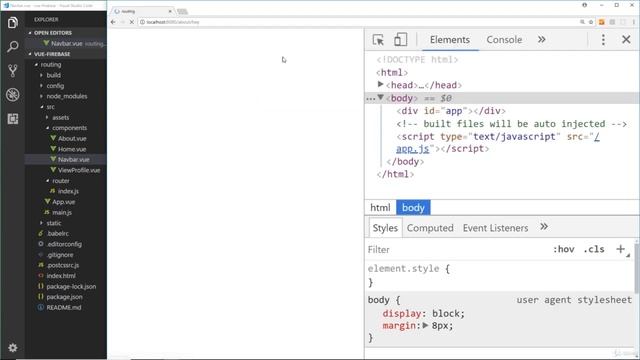Image resolution: width=640 pixels, height=360 pixels.
Task: Click the body breadcrumb
Action: [413, 207]
